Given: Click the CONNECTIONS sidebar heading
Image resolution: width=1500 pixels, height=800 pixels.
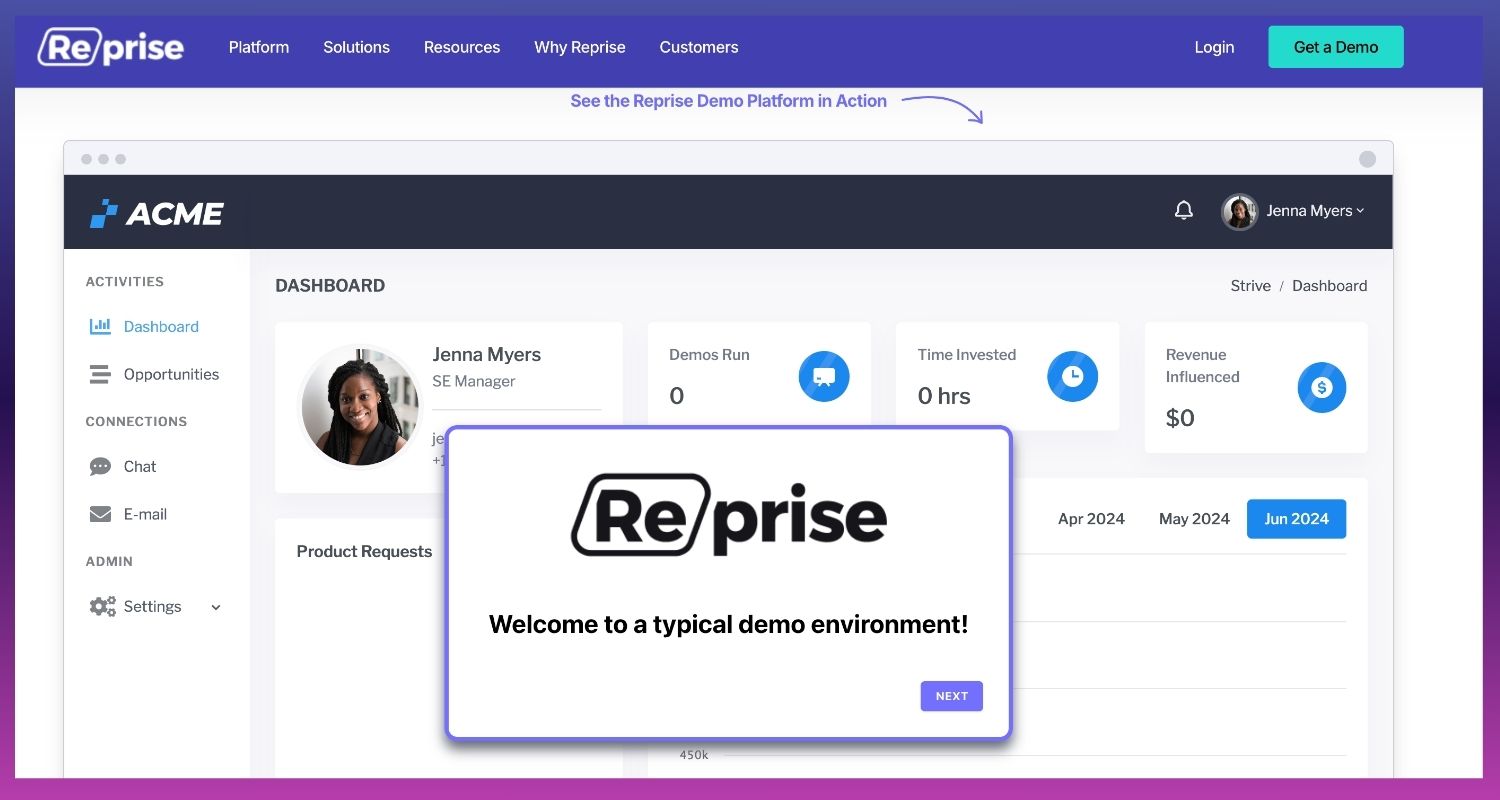Looking at the screenshot, I should tap(136, 422).
